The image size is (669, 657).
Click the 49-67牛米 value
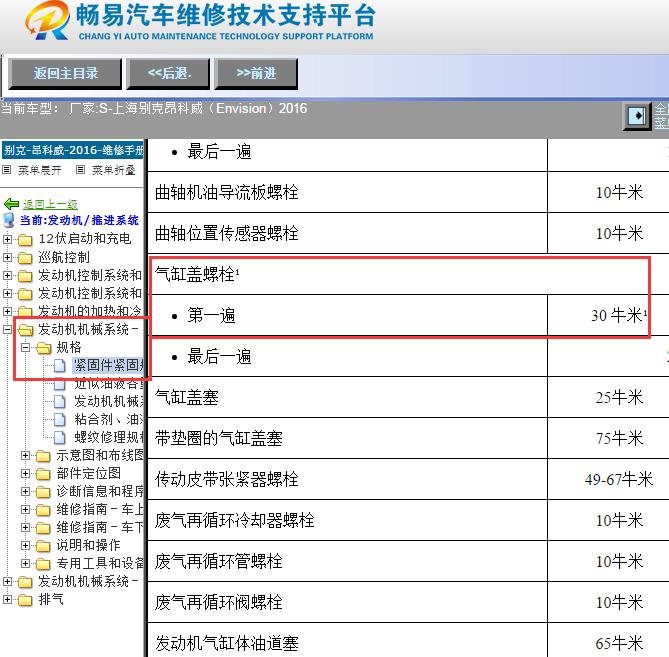tap(619, 479)
